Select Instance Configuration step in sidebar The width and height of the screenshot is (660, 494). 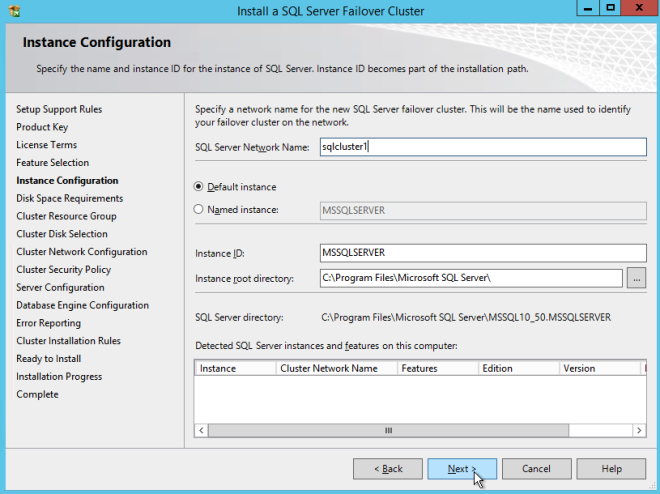click(x=67, y=181)
